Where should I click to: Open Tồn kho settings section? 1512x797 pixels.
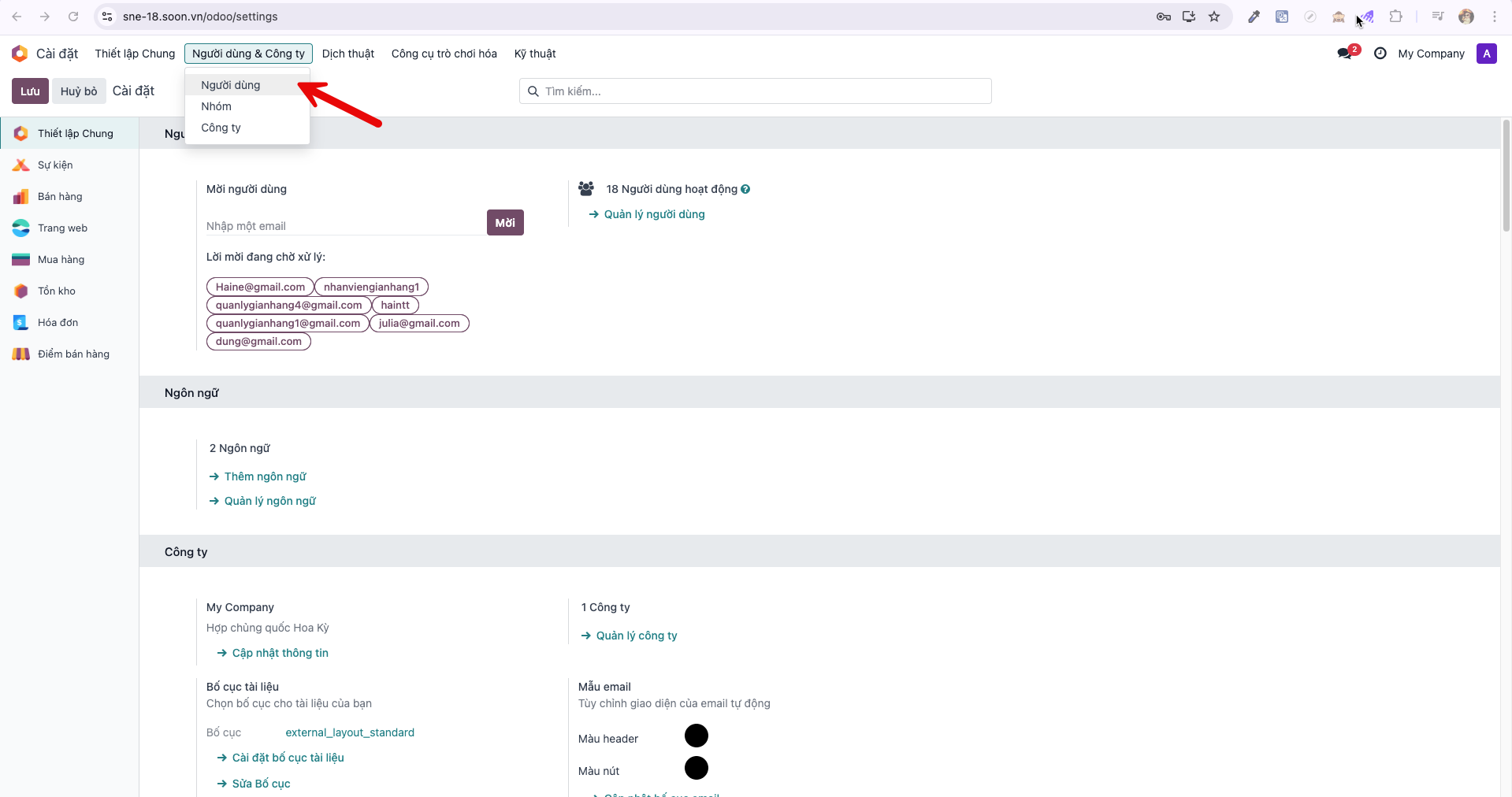click(69, 291)
